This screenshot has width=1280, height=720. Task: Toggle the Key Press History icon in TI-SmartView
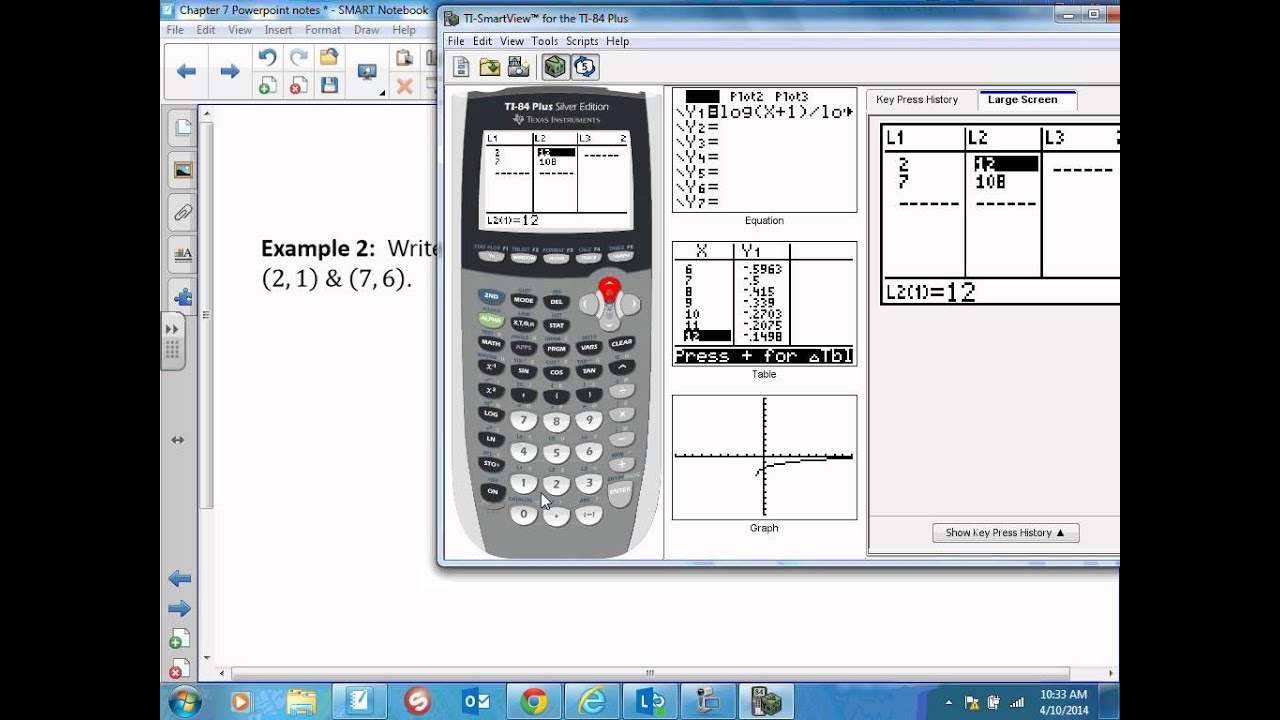(585, 67)
